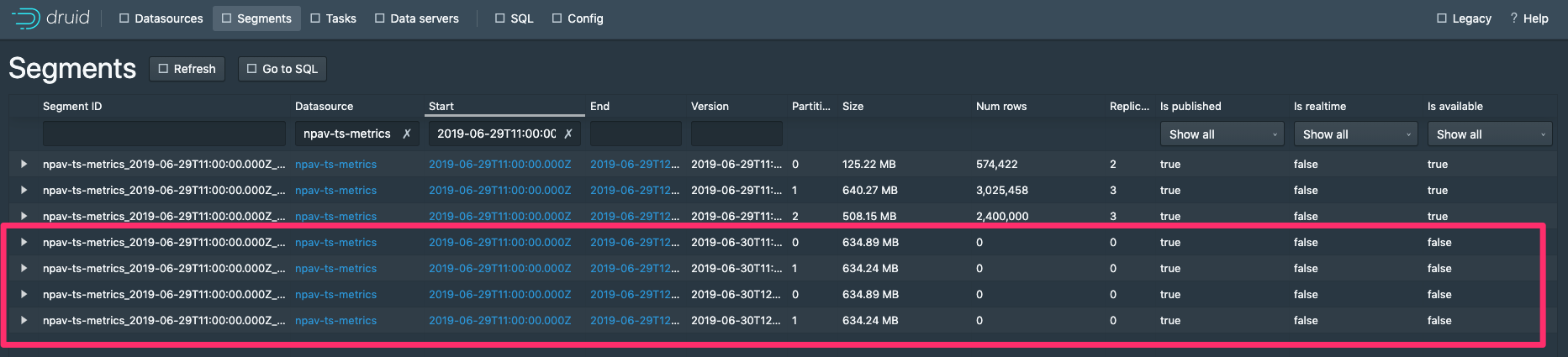
Task: Open the Datasources tab
Action: (161, 18)
